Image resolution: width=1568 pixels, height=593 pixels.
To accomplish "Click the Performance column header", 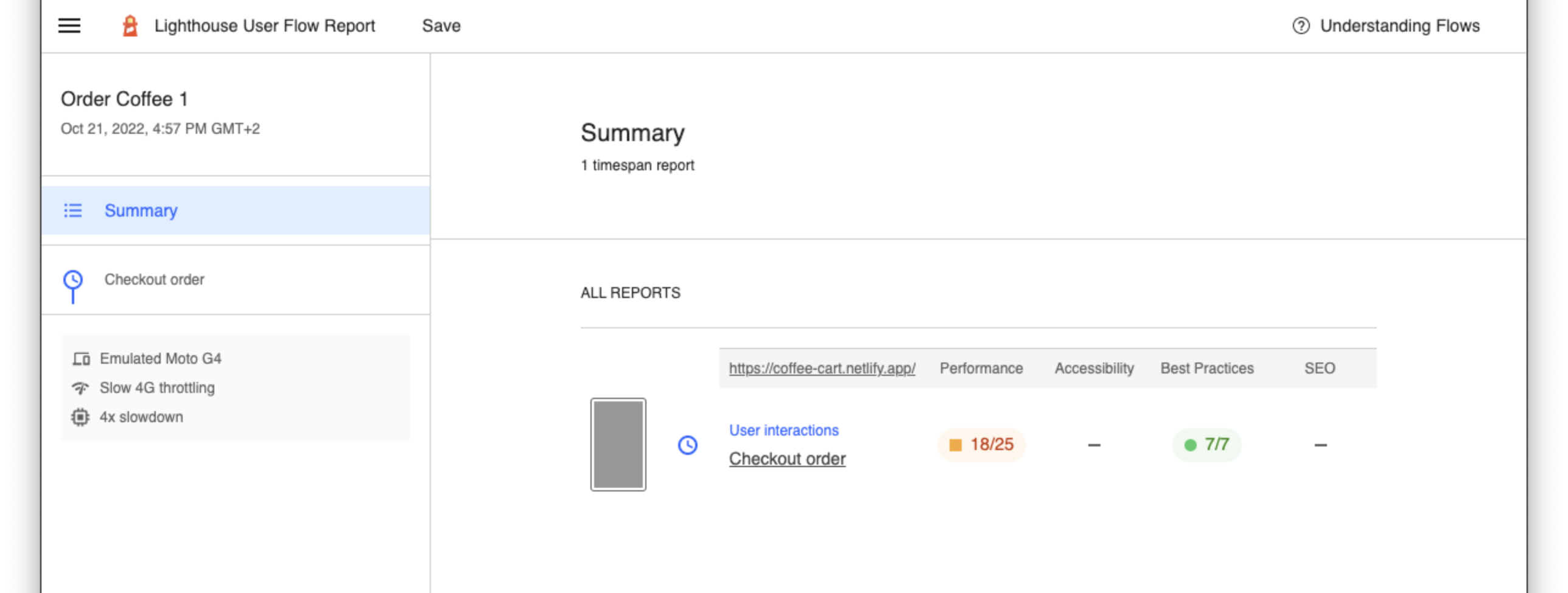I will pos(981,368).
